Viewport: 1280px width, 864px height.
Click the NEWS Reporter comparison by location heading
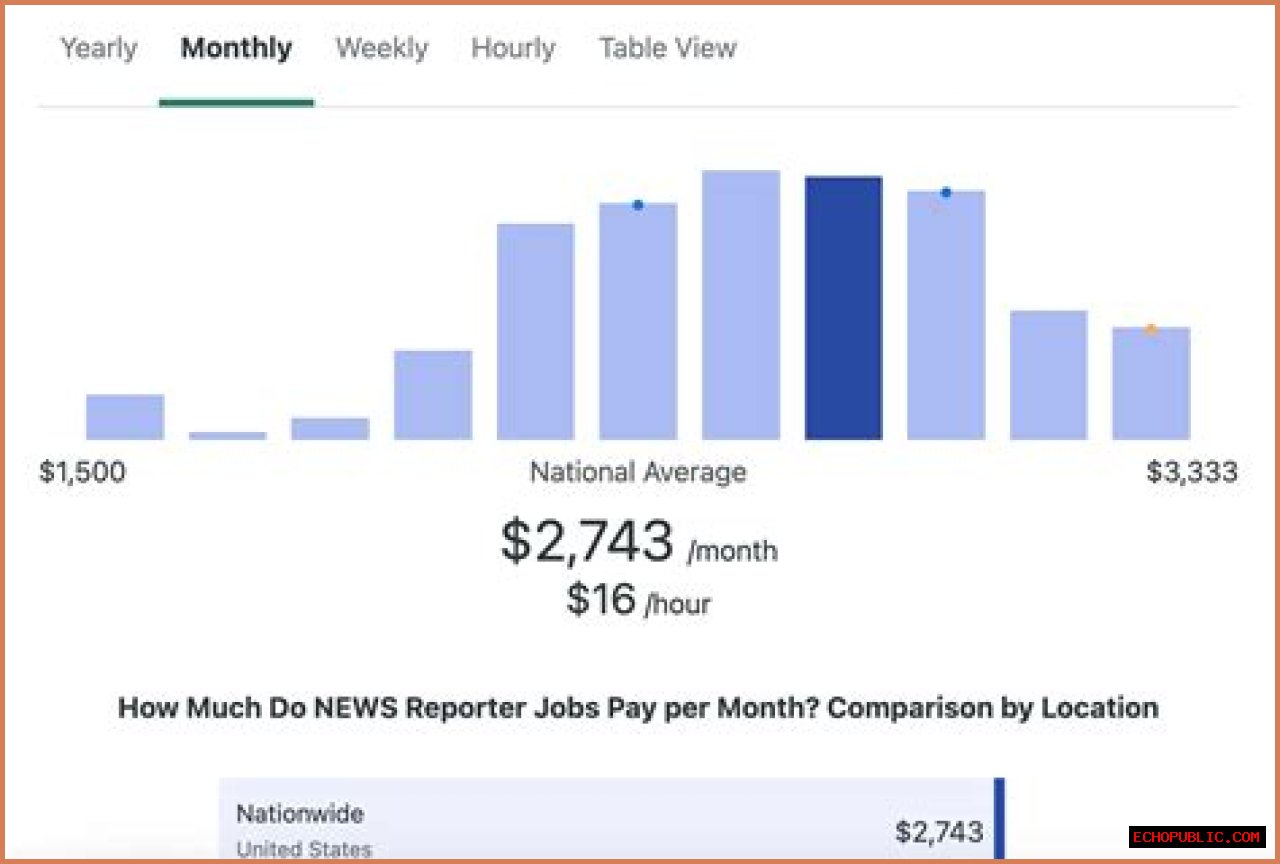[638, 708]
